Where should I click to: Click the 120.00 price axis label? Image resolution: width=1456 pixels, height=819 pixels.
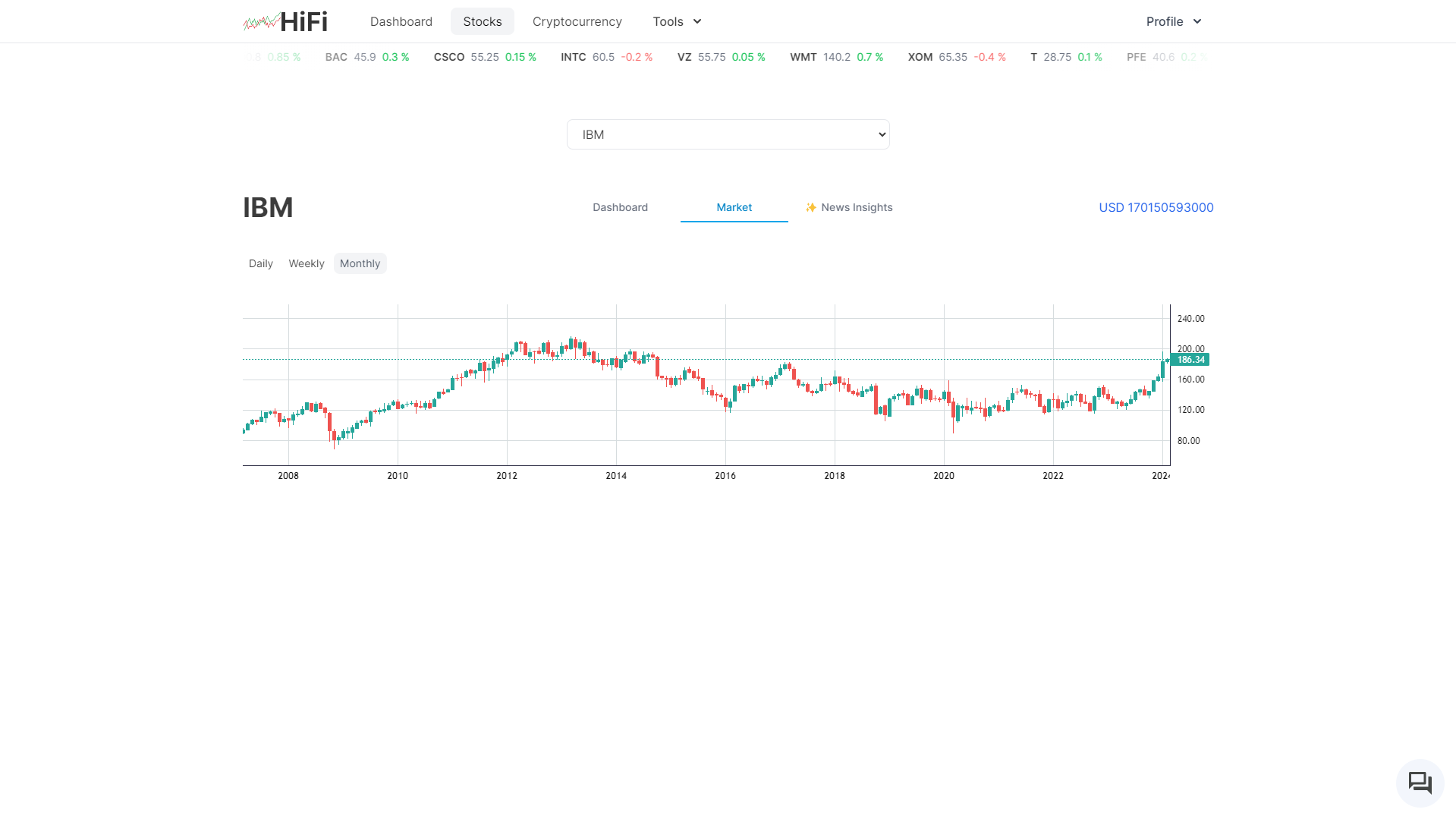point(1191,410)
